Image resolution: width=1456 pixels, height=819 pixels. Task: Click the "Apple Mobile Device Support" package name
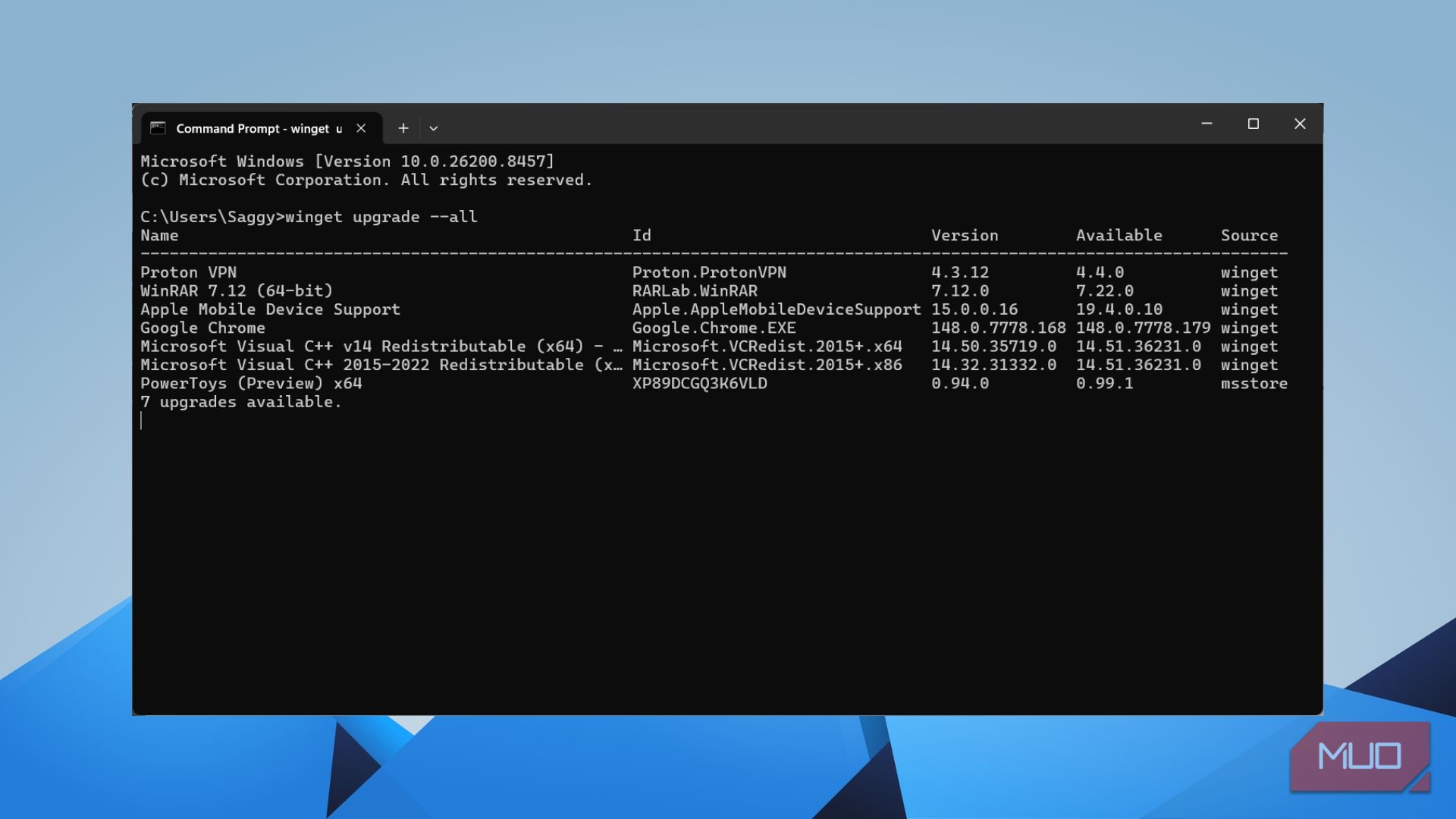click(x=271, y=309)
